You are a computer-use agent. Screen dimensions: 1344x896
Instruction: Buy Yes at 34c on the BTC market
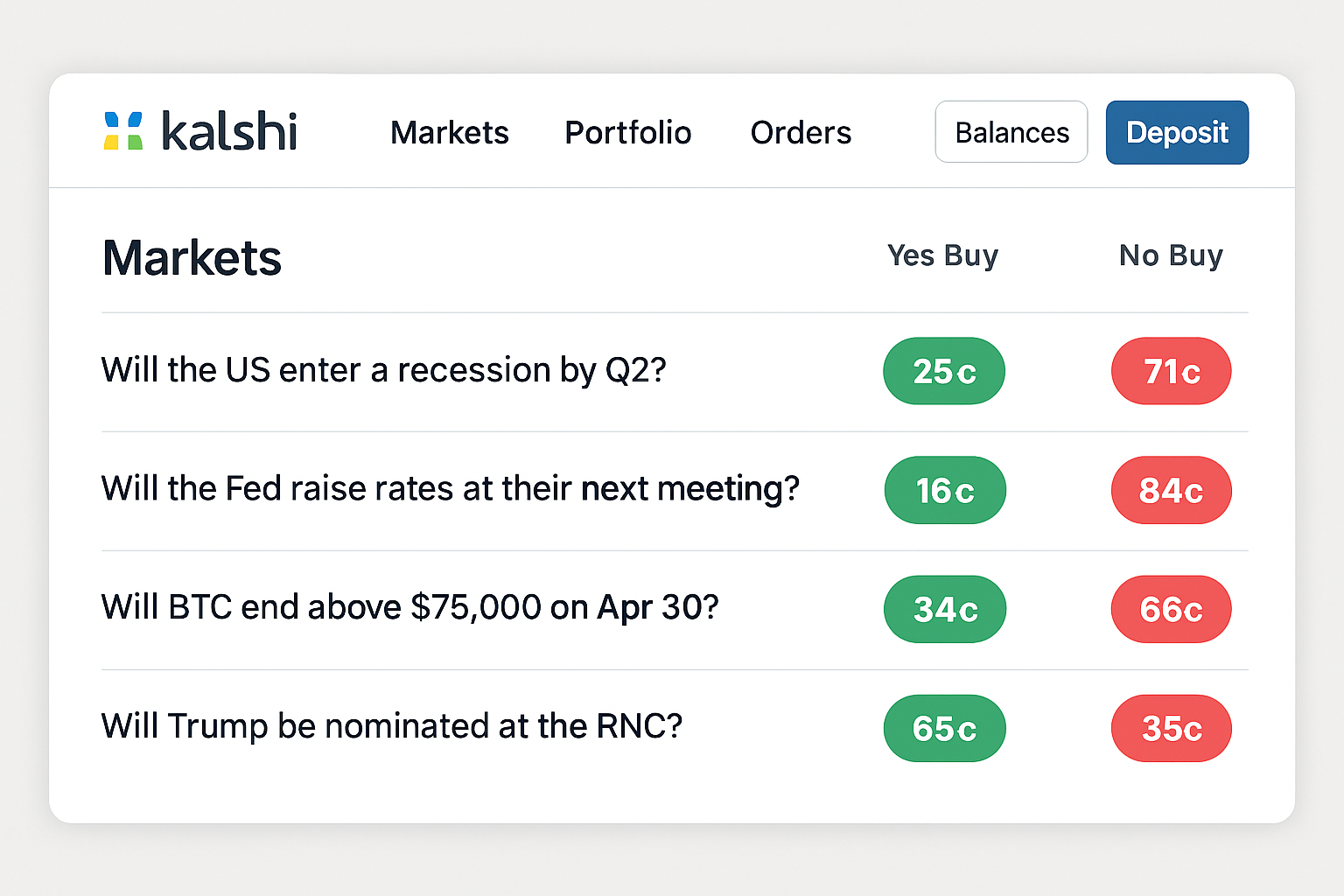coord(945,609)
